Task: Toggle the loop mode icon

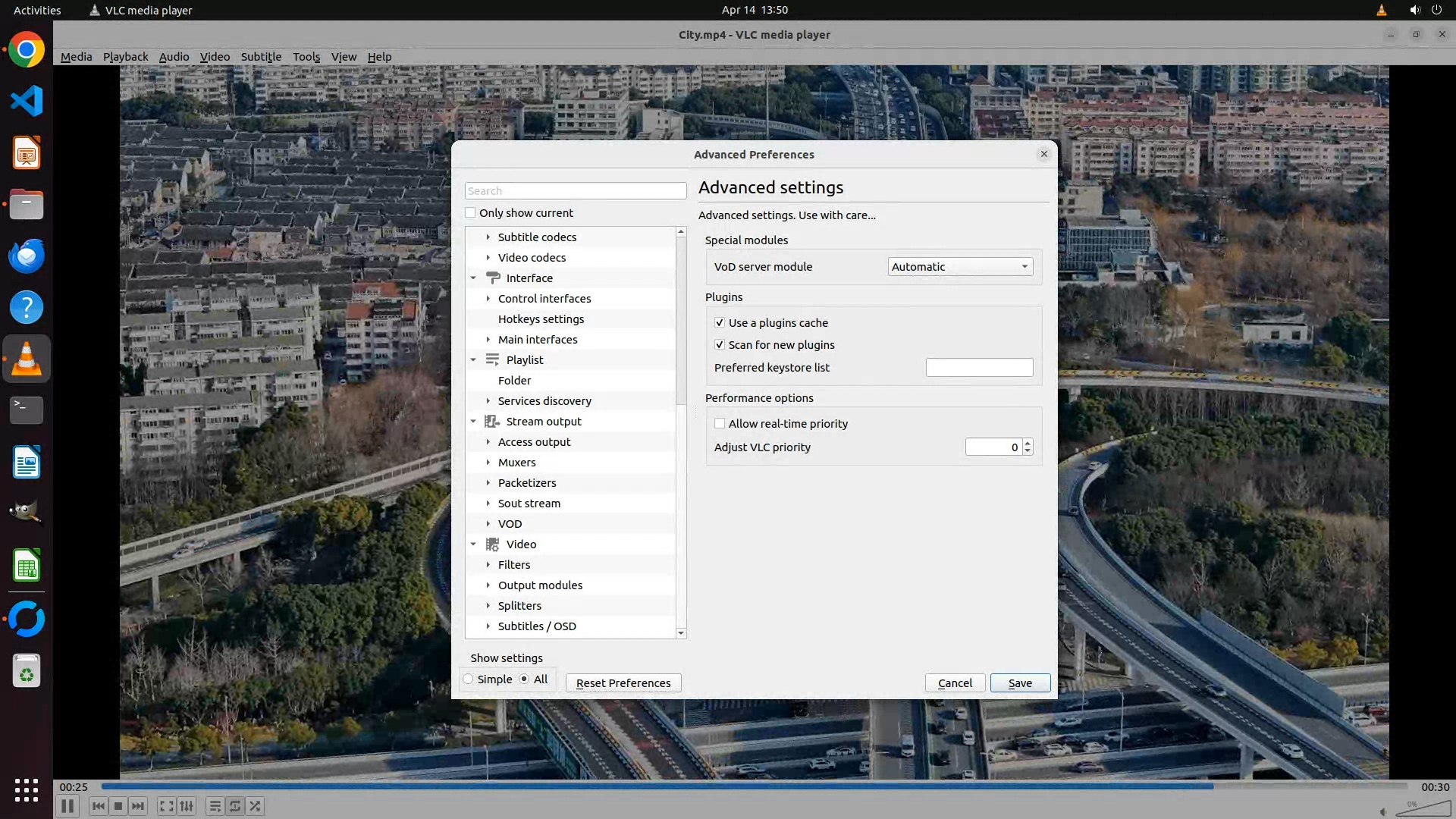Action: coord(235,806)
